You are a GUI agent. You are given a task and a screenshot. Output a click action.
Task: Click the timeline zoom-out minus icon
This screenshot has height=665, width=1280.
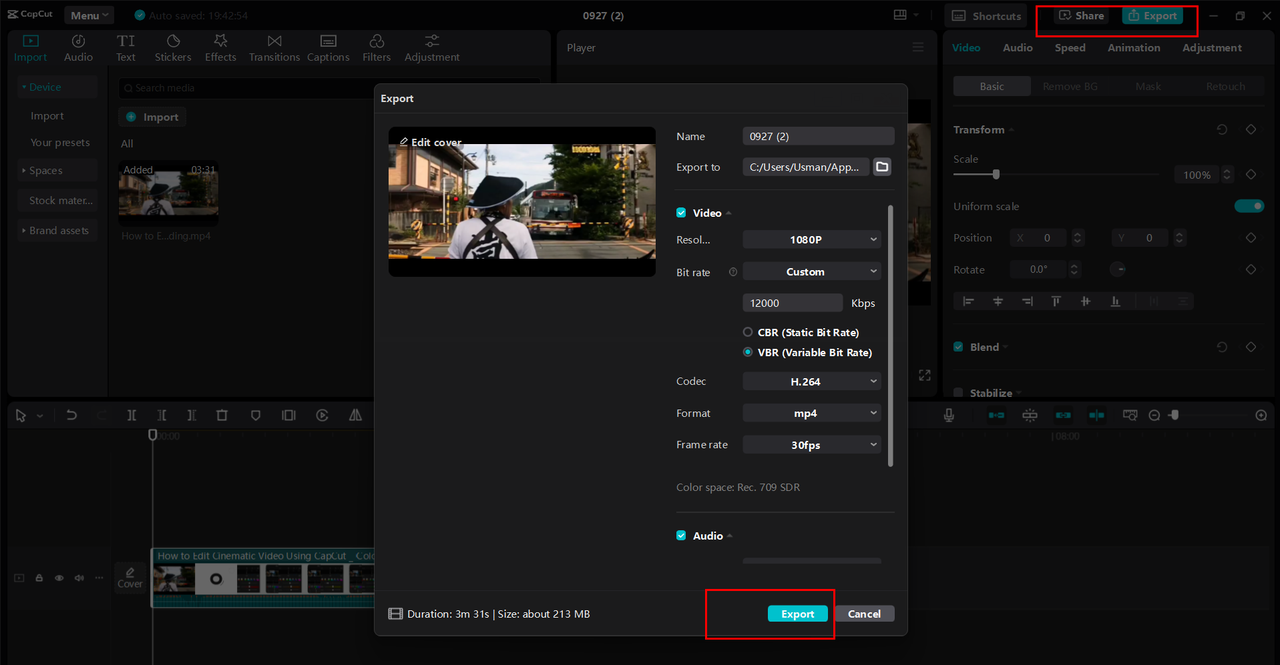[1154, 415]
